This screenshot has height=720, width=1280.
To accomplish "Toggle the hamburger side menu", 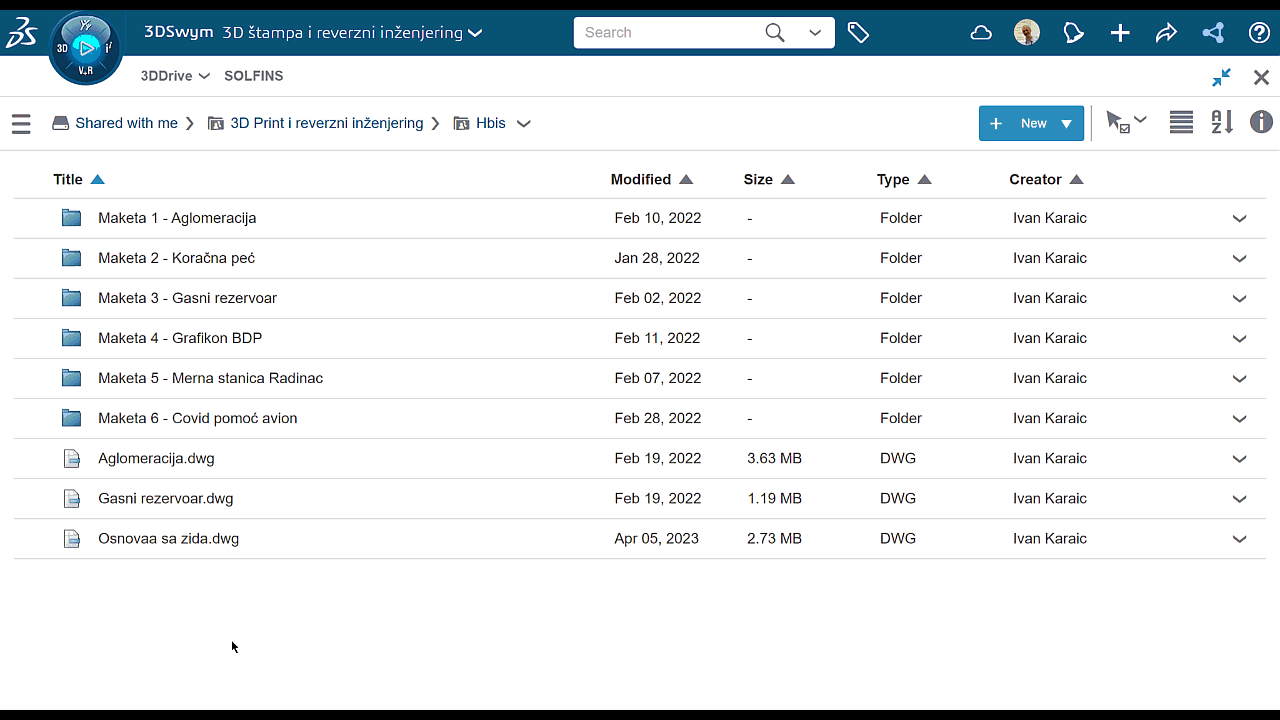I will 21,124.
